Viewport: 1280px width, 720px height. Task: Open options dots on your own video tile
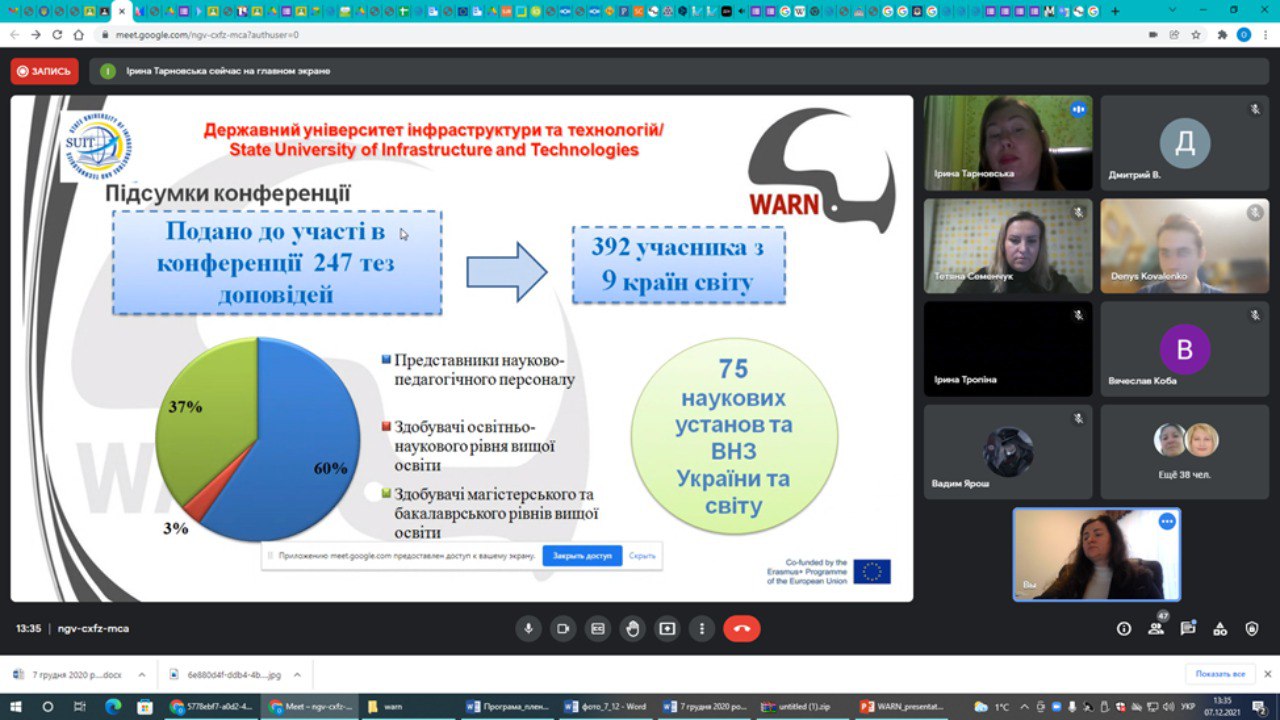1167,521
